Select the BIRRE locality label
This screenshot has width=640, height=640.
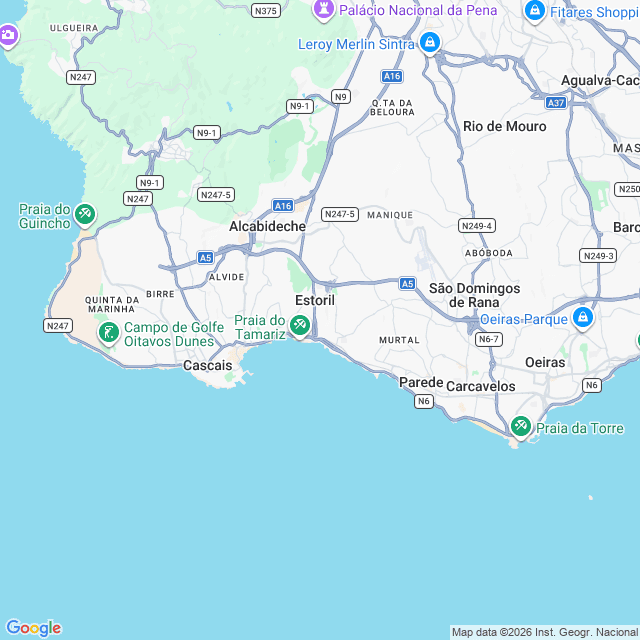(160, 294)
